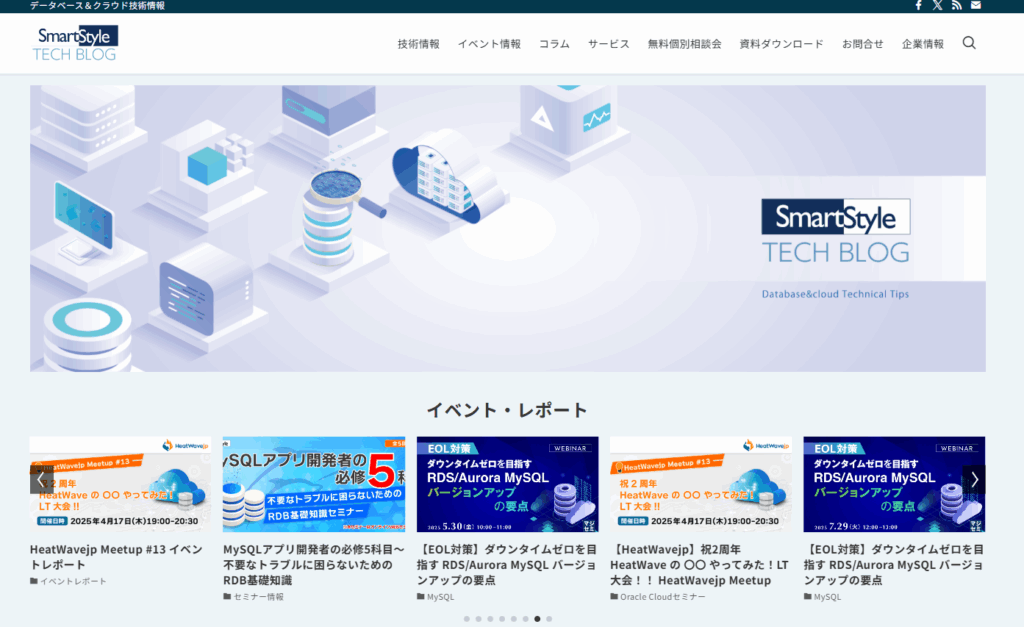
Task: Jump to first carousel pagination dot
Action: click(x=466, y=619)
